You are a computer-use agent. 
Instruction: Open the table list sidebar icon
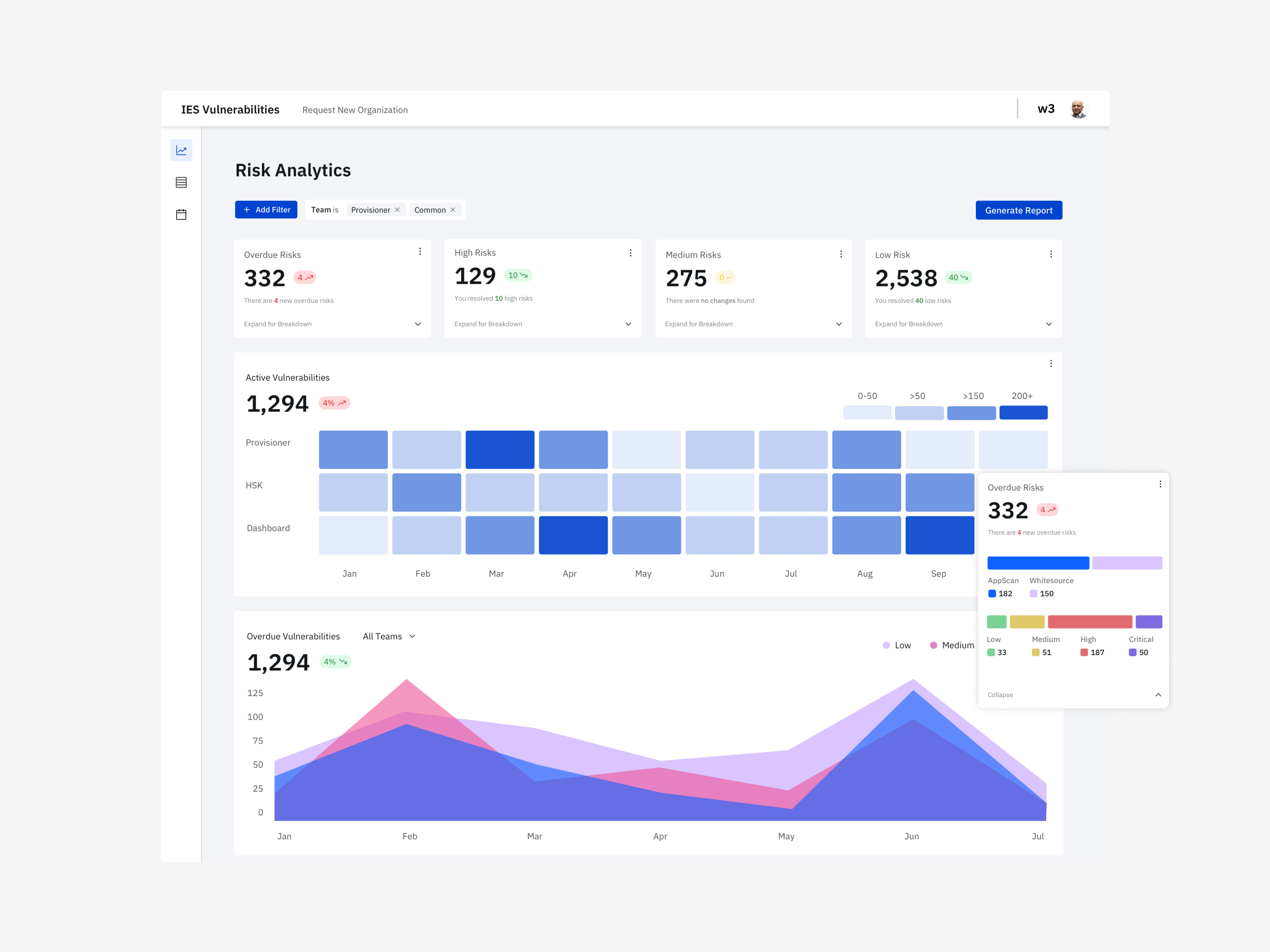point(181,183)
